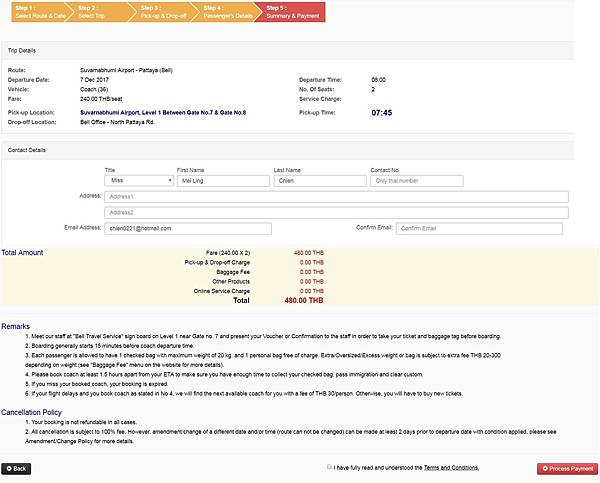Focus the Contact No. field
Viewport: 600px width, 483px height.
(x=417, y=181)
